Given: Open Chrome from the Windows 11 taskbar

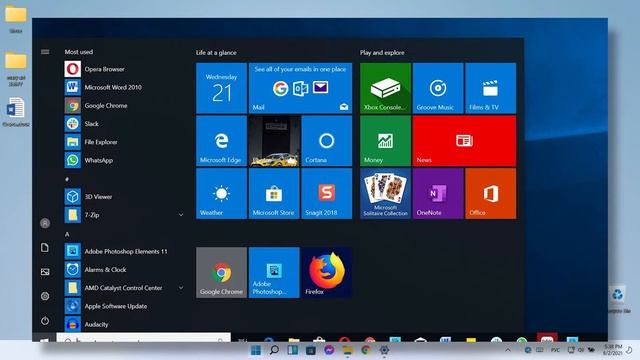Looking at the screenshot, I should [366, 350].
